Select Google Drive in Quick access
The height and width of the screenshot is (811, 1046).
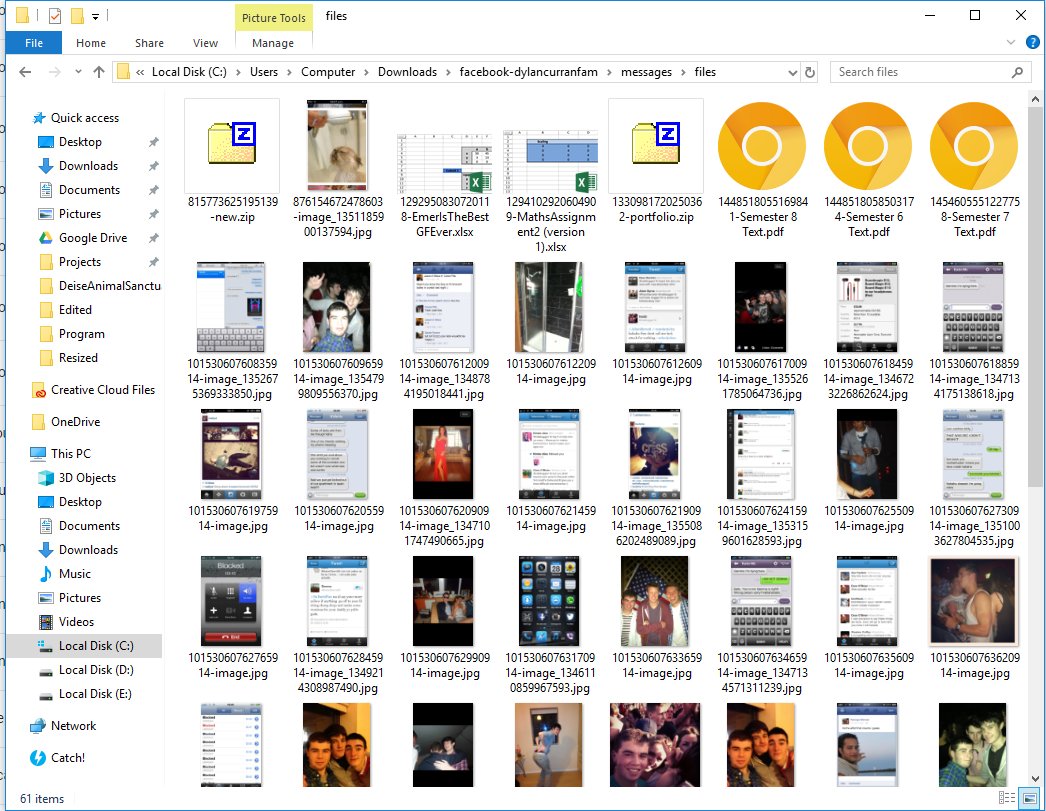(x=92, y=238)
